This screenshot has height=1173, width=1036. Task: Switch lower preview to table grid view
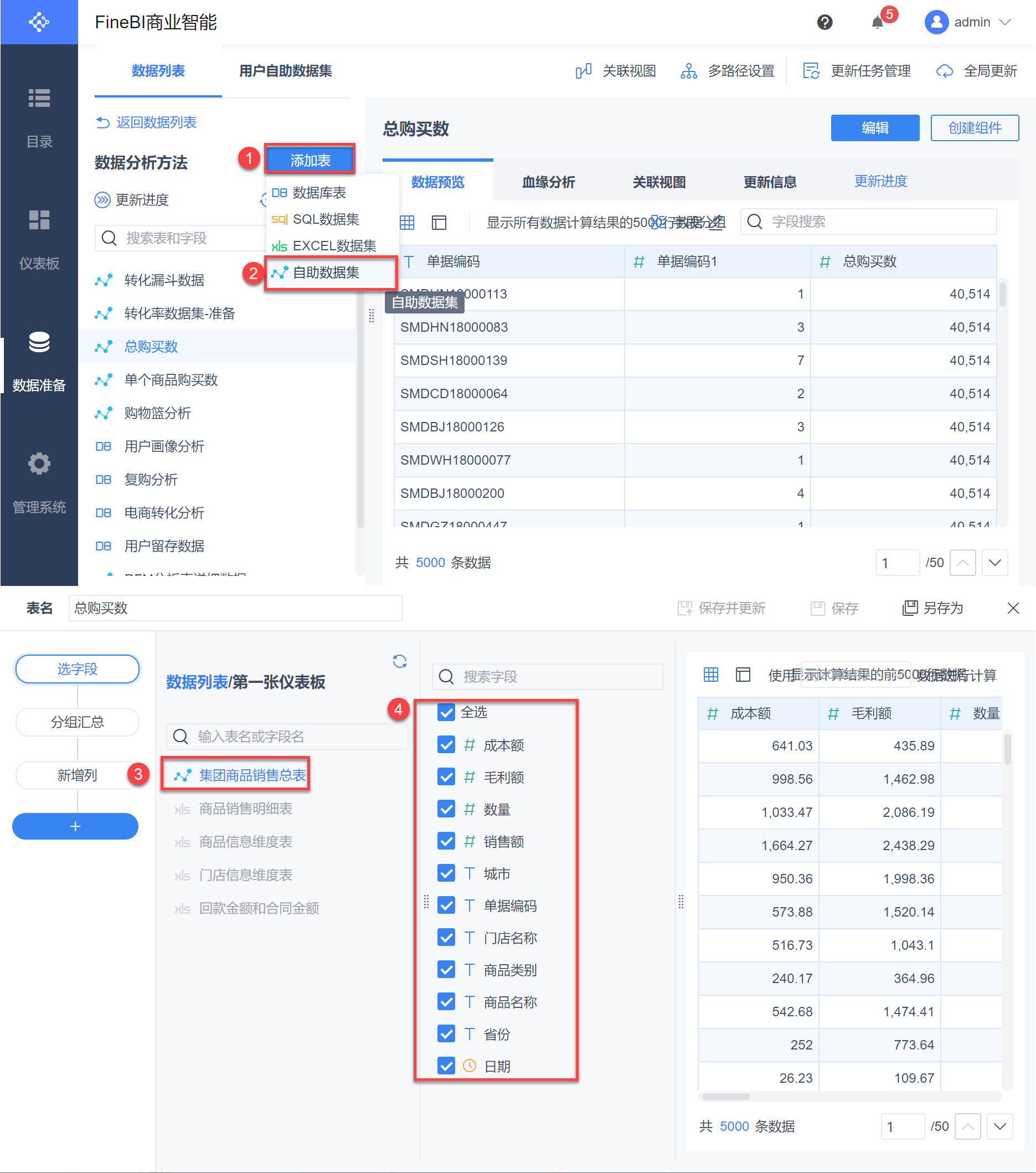click(711, 675)
